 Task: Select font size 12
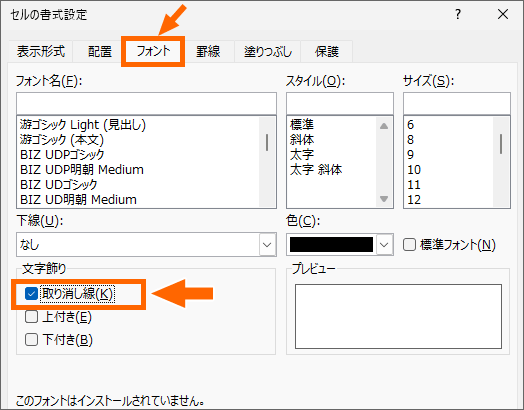coord(414,200)
